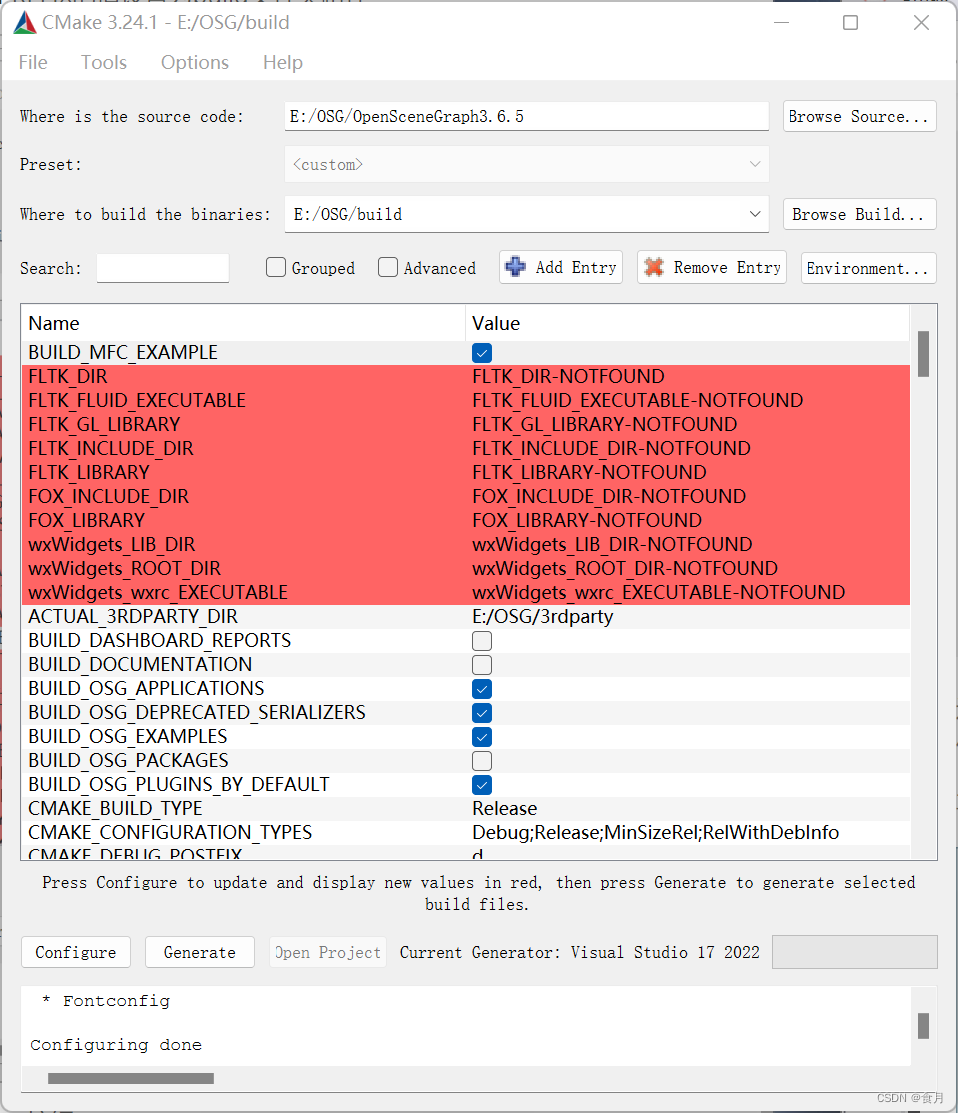958x1113 pixels.
Task: Check BUILD_DOCUMENTATION checkbox
Action: pyautogui.click(x=482, y=665)
